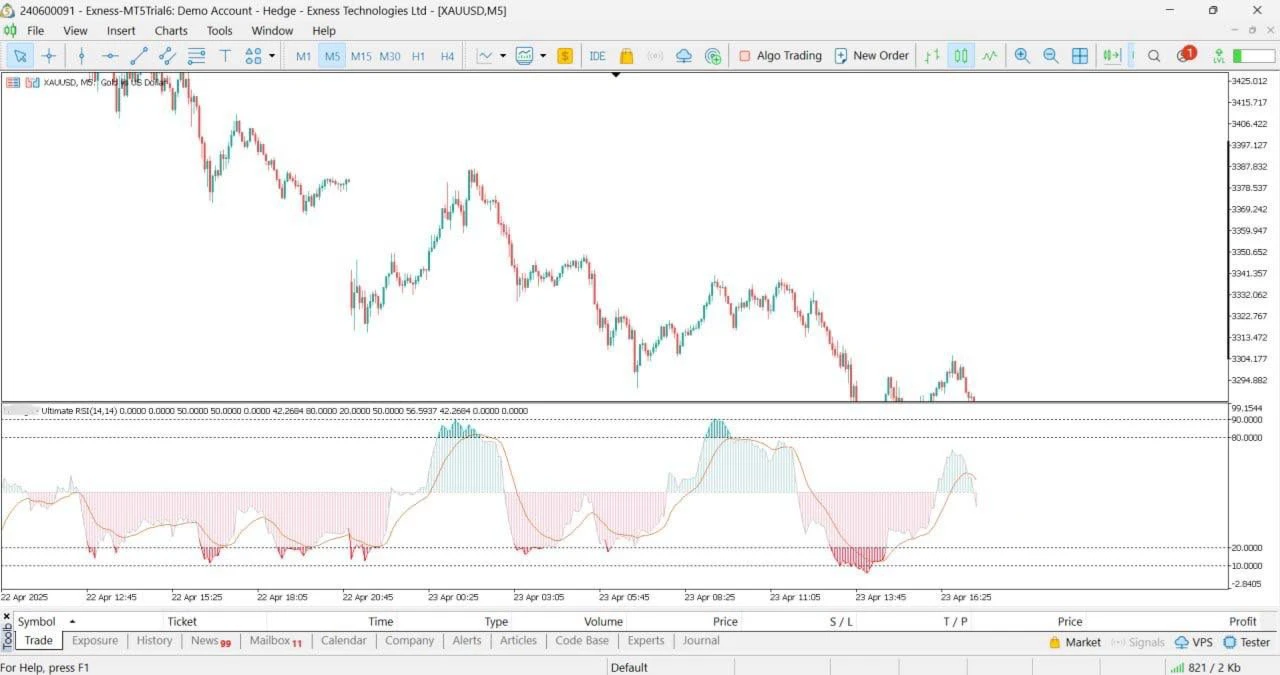Activate the crosshair tool

(x=48, y=56)
